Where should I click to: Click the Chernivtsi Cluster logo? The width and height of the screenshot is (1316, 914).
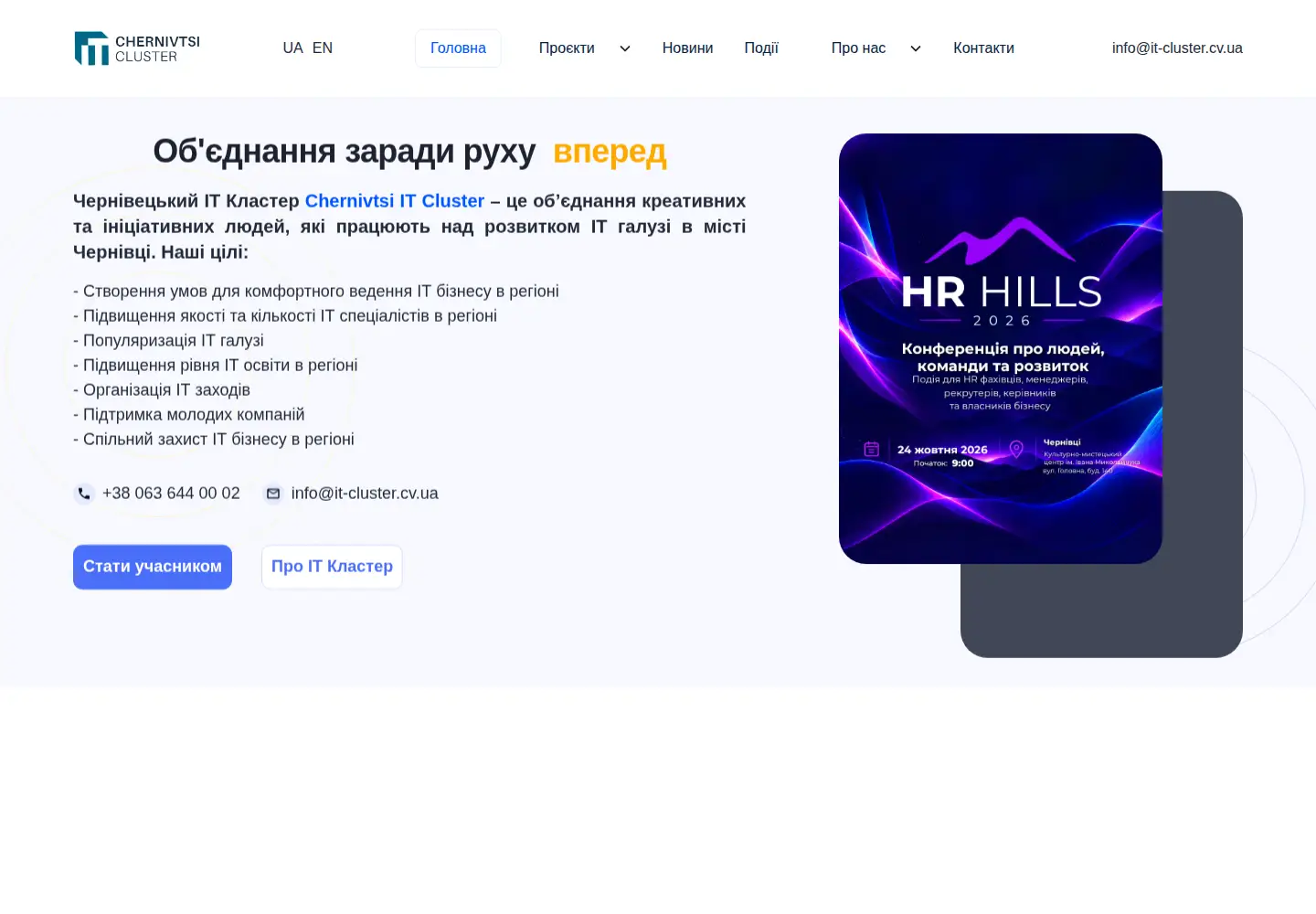pyautogui.click(x=137, y=48)
